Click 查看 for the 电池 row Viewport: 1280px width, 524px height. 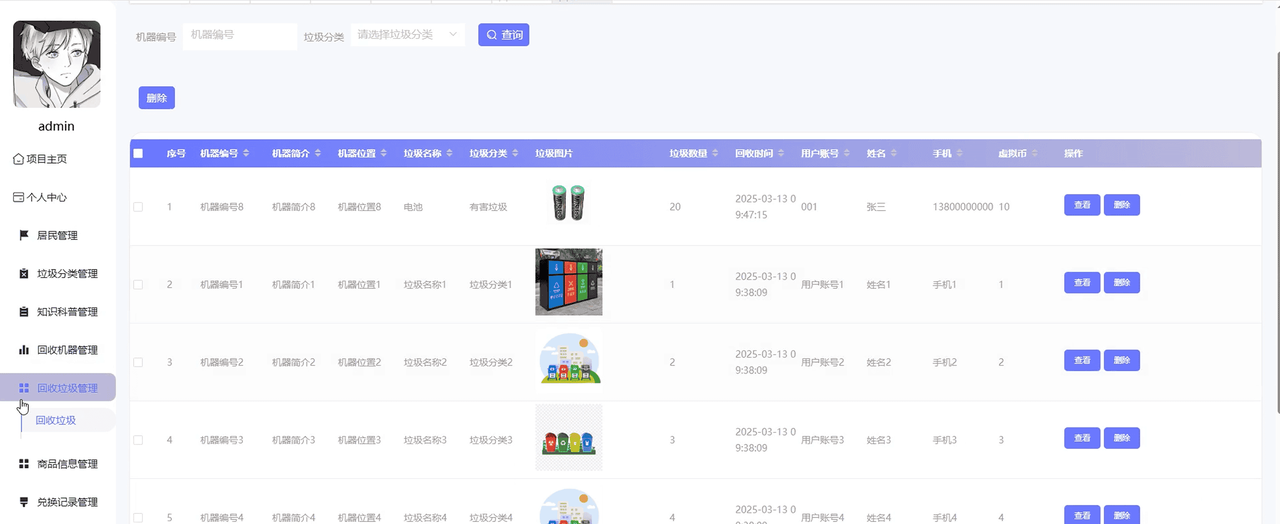click(1082, 205)
